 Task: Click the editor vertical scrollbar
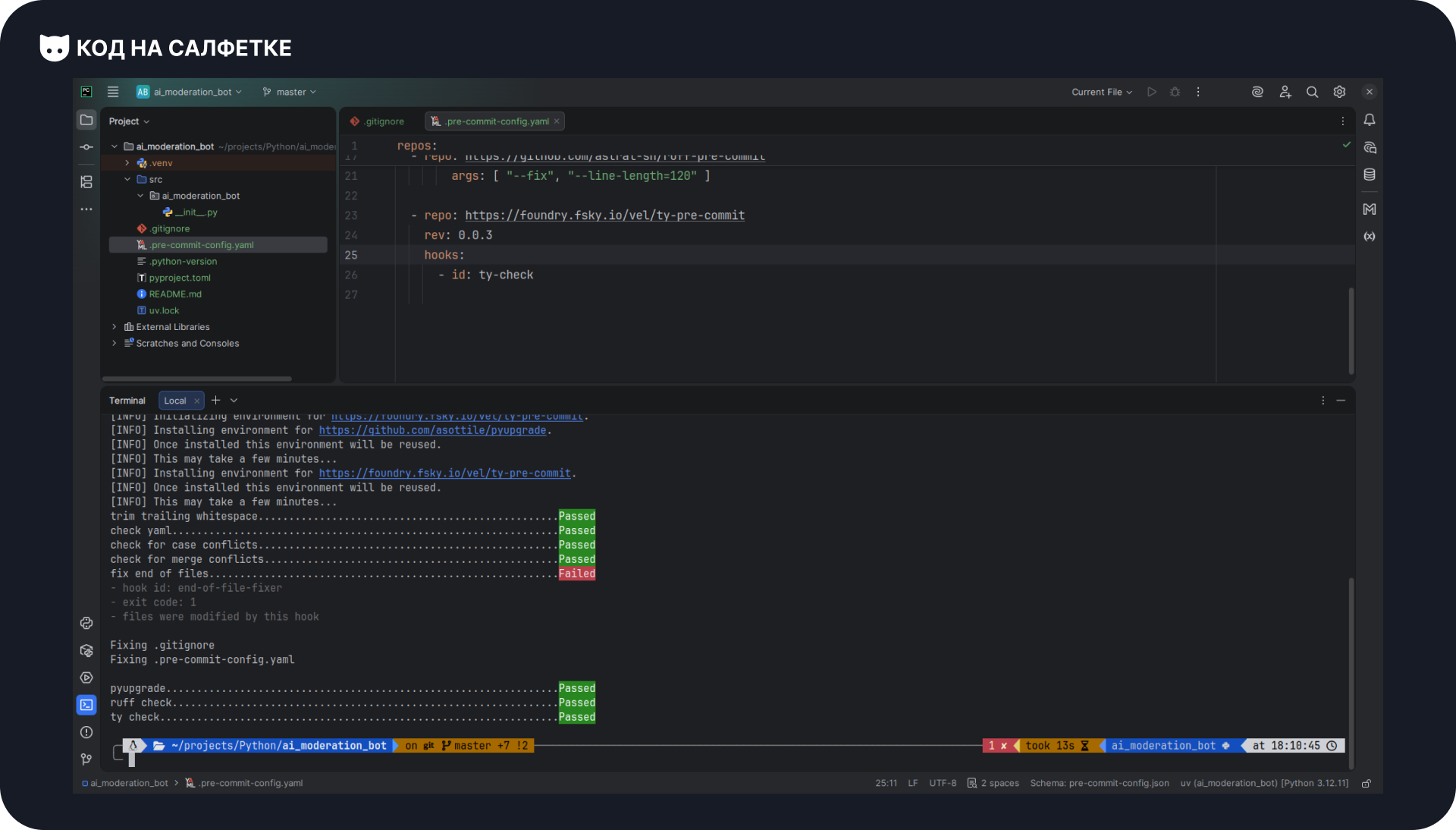pos(1351,330)
